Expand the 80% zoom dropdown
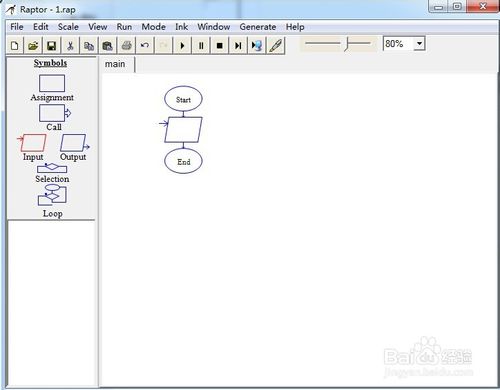The image size is (500, 390). tap(420, 44)
